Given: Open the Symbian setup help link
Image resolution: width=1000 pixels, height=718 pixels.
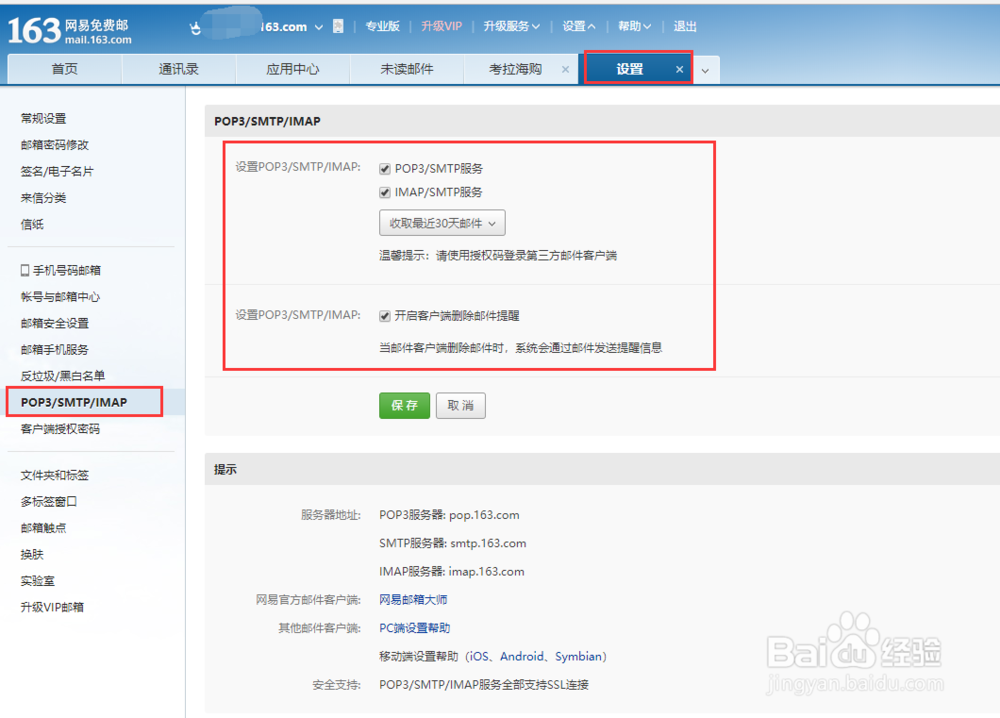Looking at the screenshot, I should [578, 656].
